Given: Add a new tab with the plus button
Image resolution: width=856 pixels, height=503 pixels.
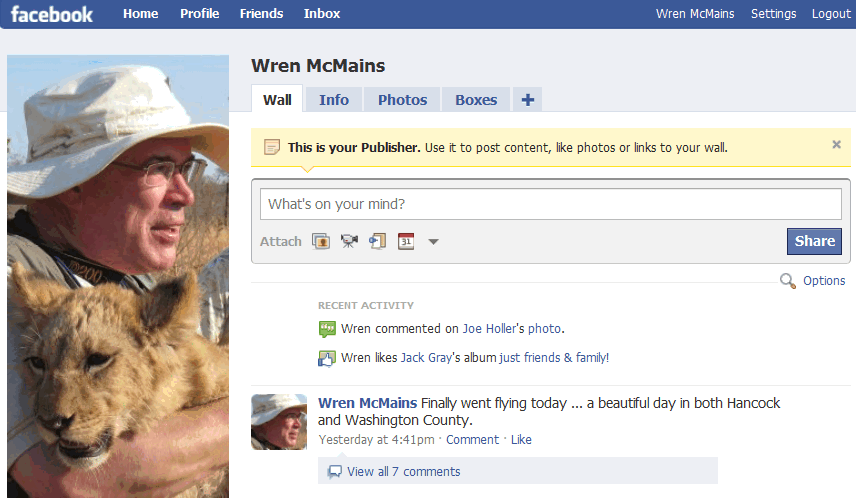Looking at the screenshot, I should 527,100.
